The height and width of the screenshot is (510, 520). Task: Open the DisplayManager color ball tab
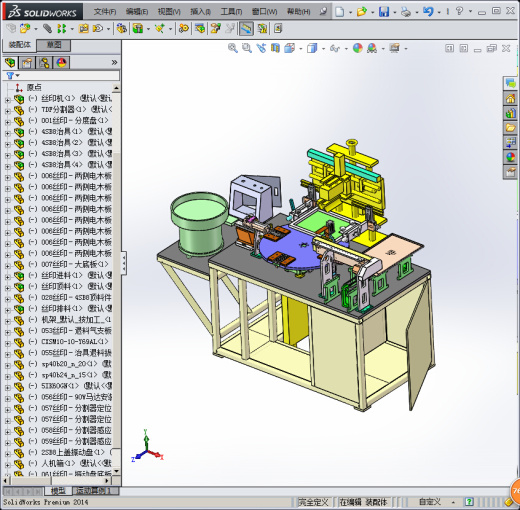[x=61, y=63]
